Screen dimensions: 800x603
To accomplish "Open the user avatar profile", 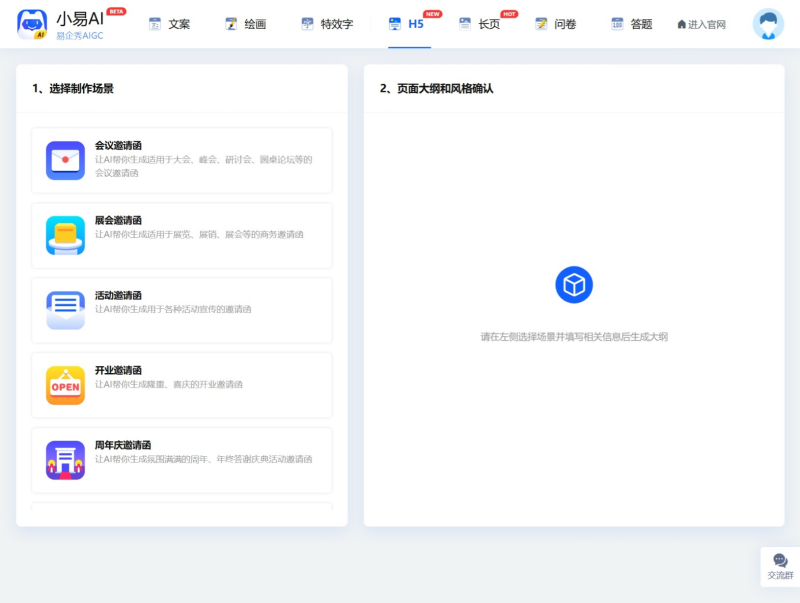I will [x=768, y=24].
